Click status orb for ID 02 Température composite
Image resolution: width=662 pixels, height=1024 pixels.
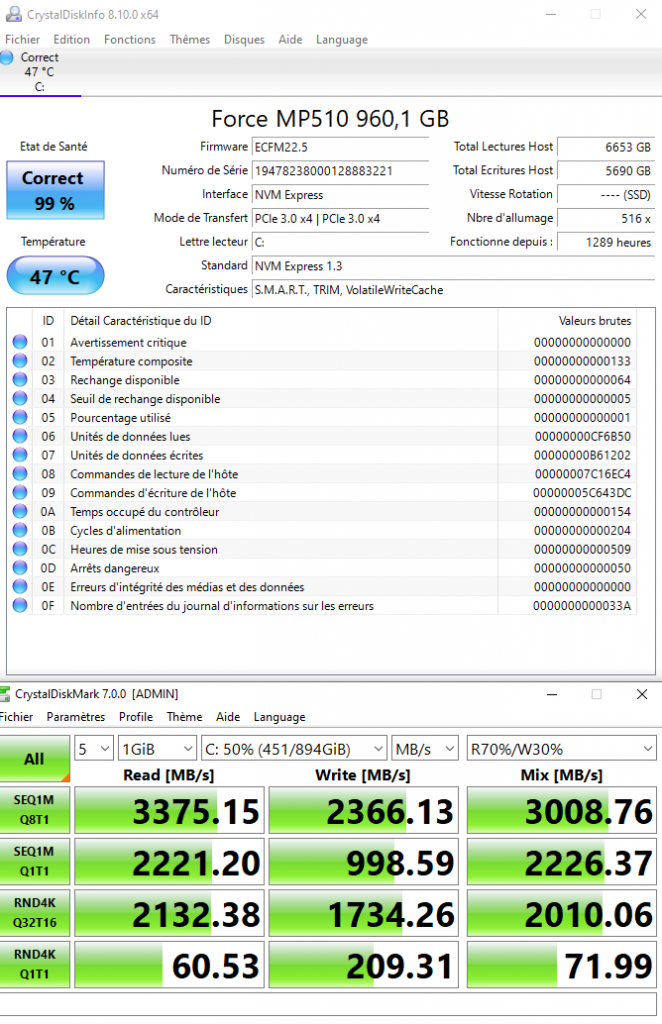(x=20, y=360)
